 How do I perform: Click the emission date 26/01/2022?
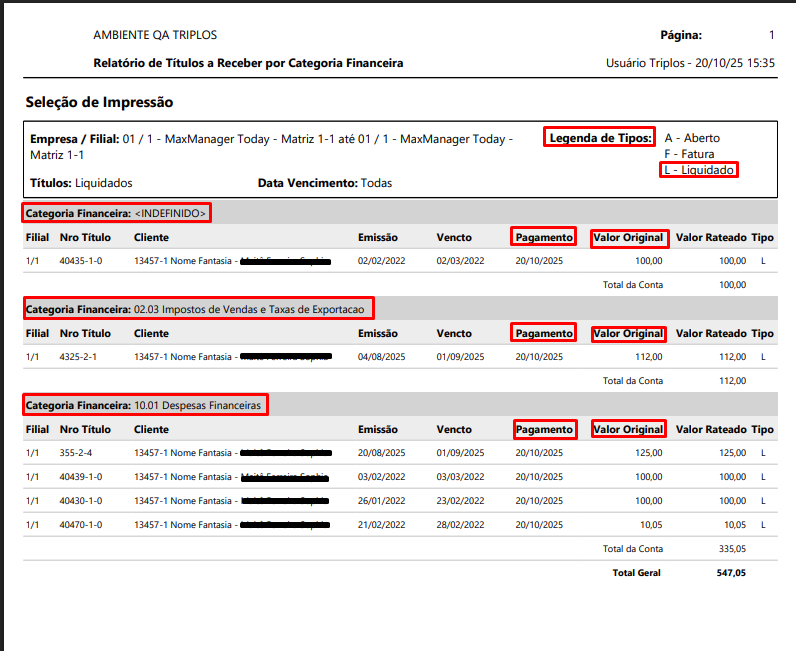[x=381, y=501]
